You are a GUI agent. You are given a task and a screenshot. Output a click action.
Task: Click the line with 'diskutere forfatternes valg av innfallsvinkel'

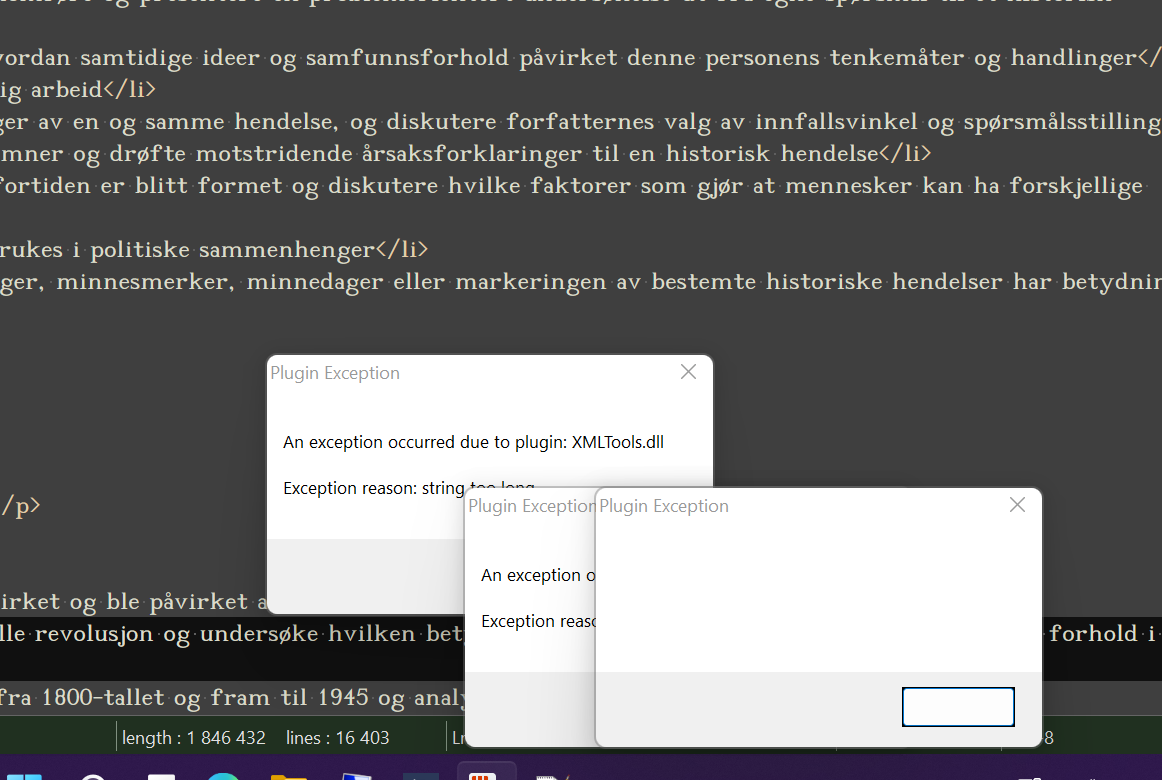coord(581,121)
